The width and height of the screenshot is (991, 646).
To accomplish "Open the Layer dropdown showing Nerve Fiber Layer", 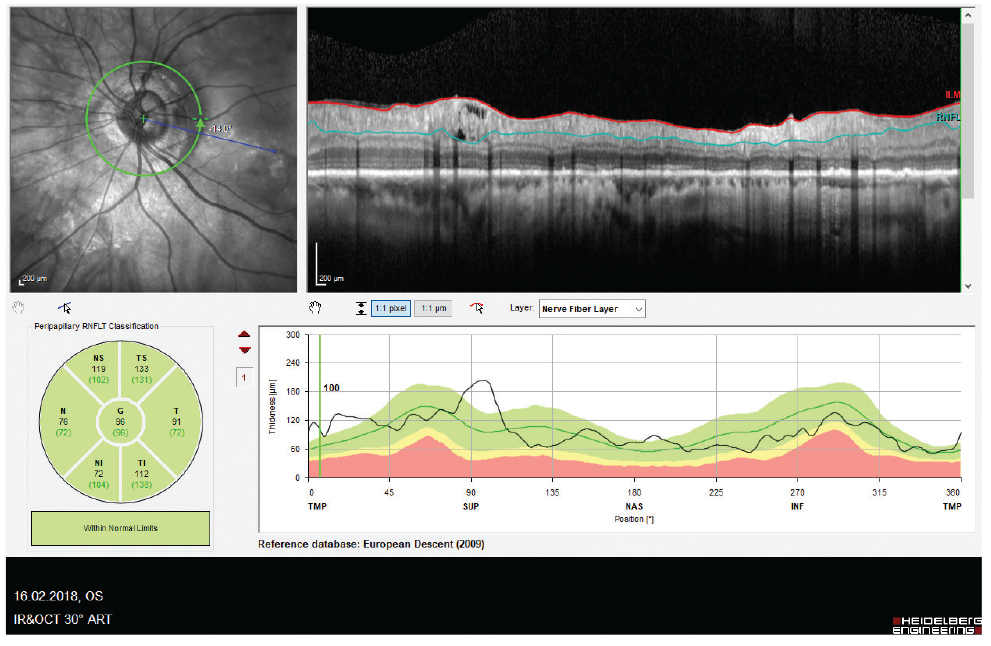I will tap(592, 308).
